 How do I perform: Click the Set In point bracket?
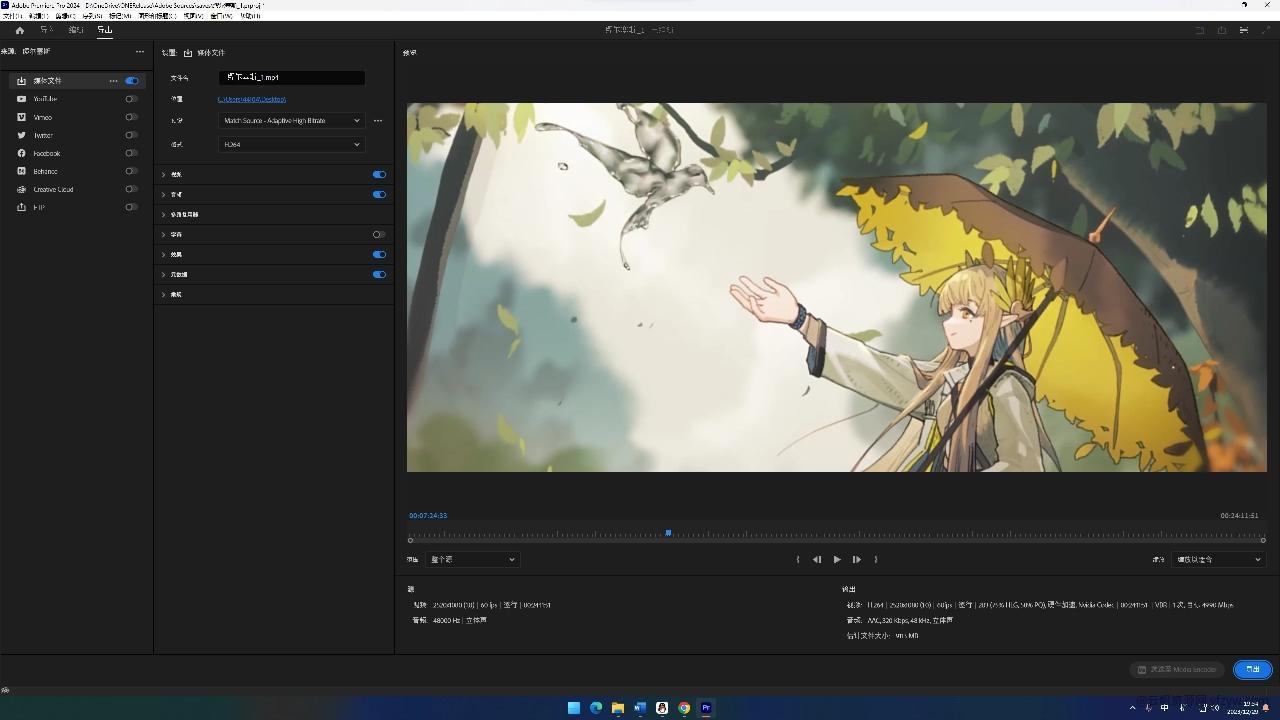[798, 560]
